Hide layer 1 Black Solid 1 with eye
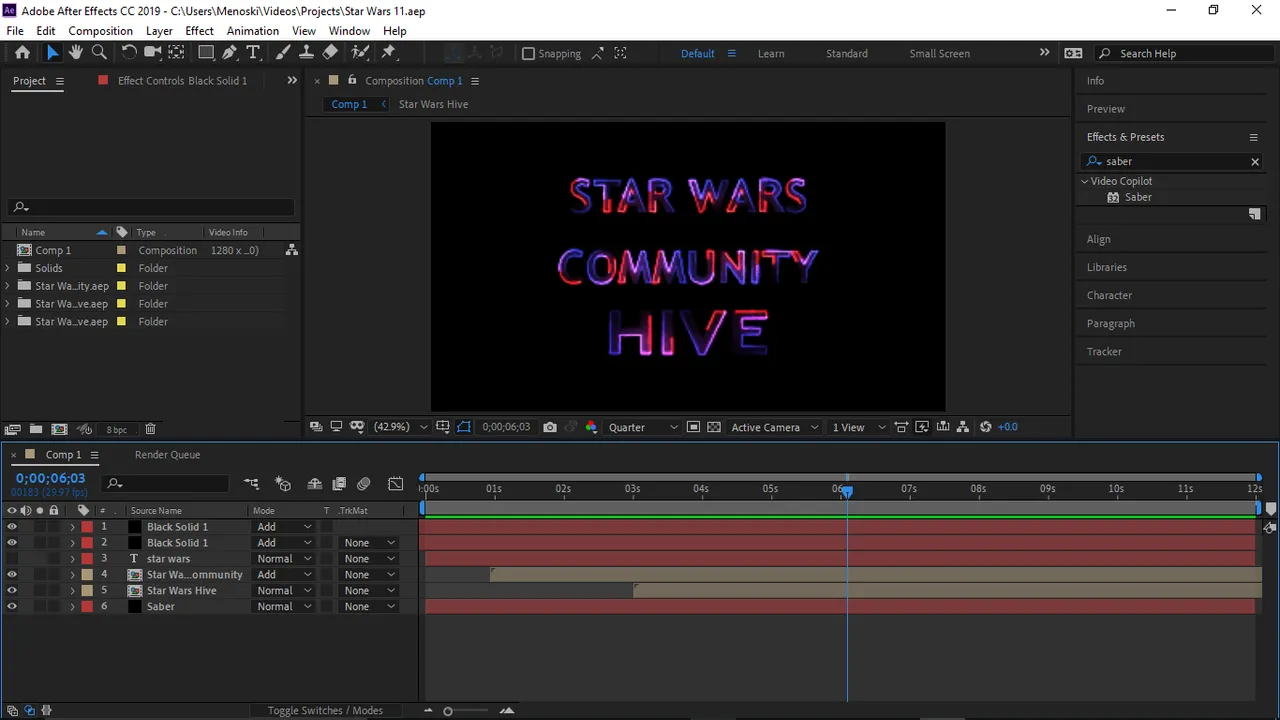 click(12, 527)
